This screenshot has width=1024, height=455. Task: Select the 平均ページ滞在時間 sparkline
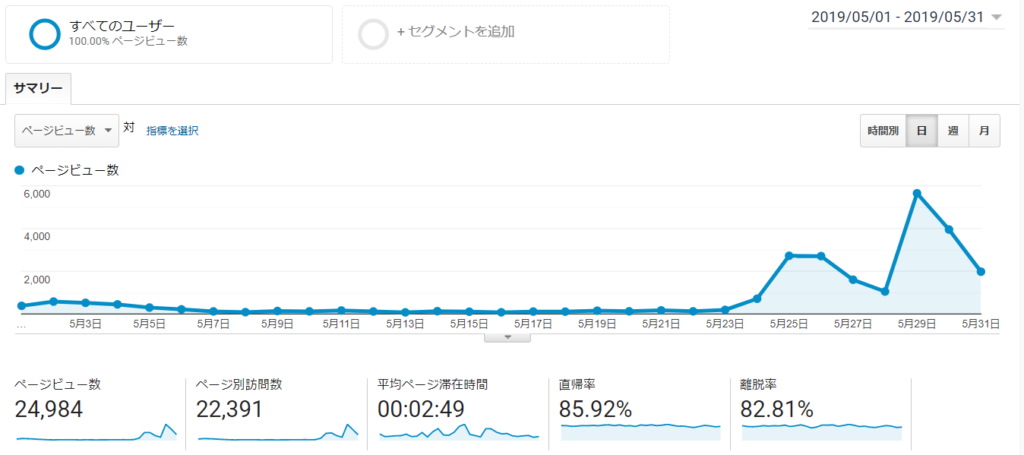pyautogui.click(x=459, y=431)
